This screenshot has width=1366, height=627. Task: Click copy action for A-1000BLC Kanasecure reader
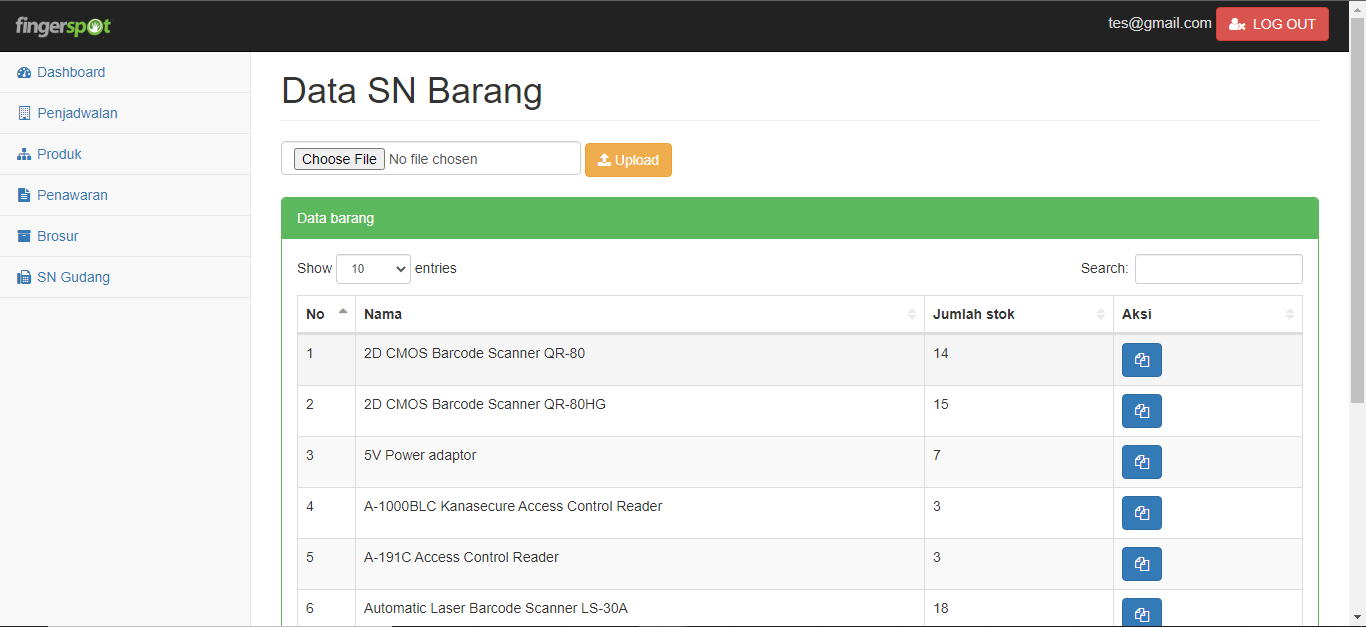click(x=1141, y=513)
